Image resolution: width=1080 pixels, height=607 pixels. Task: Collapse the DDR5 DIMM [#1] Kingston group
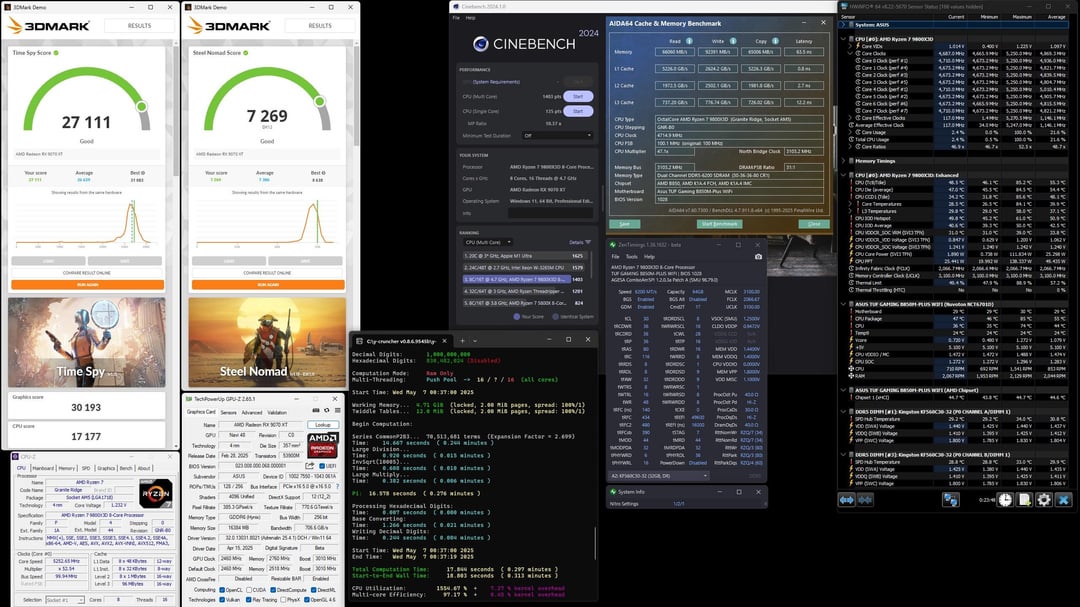coord(844,411)
